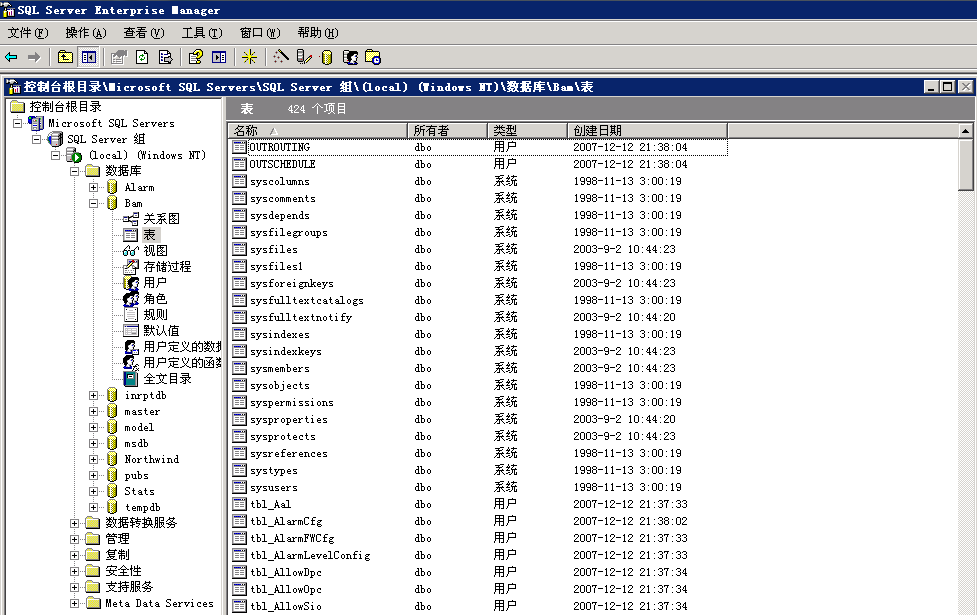Select the tbl_AllowDpc table
Screen dimensions: 977x615
pos(286,572)
